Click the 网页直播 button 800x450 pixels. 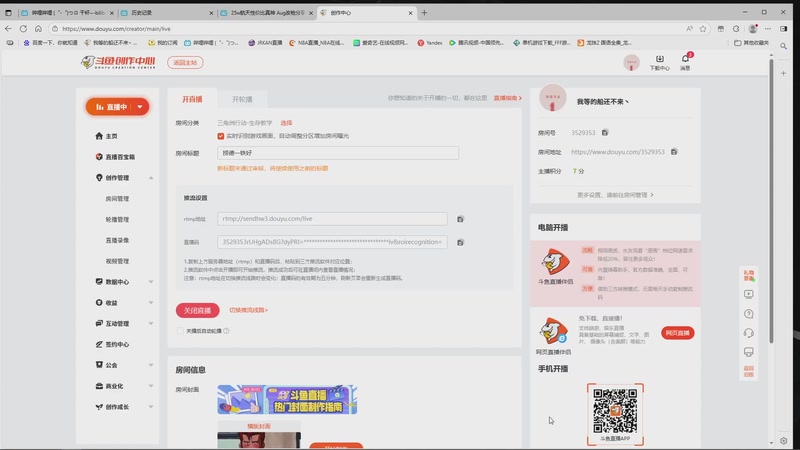678,333
